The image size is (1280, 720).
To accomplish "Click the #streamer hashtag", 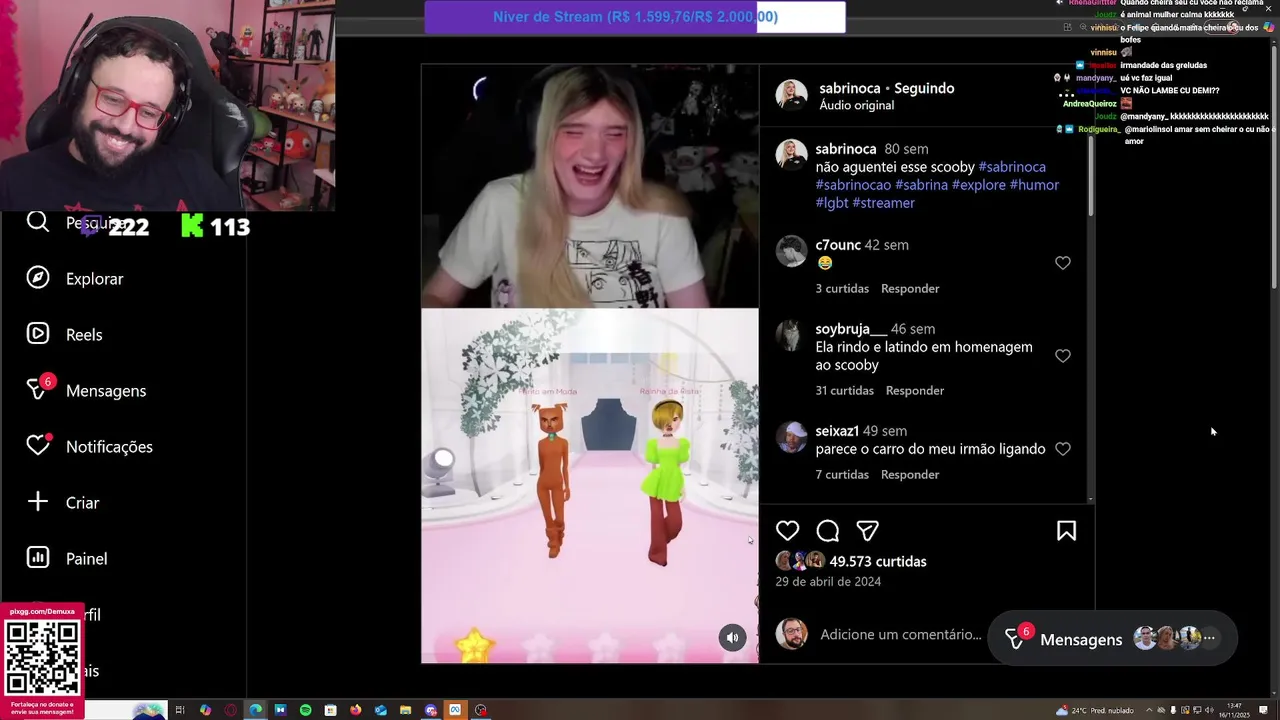I will pyautogui.click(x=884, y=203).
